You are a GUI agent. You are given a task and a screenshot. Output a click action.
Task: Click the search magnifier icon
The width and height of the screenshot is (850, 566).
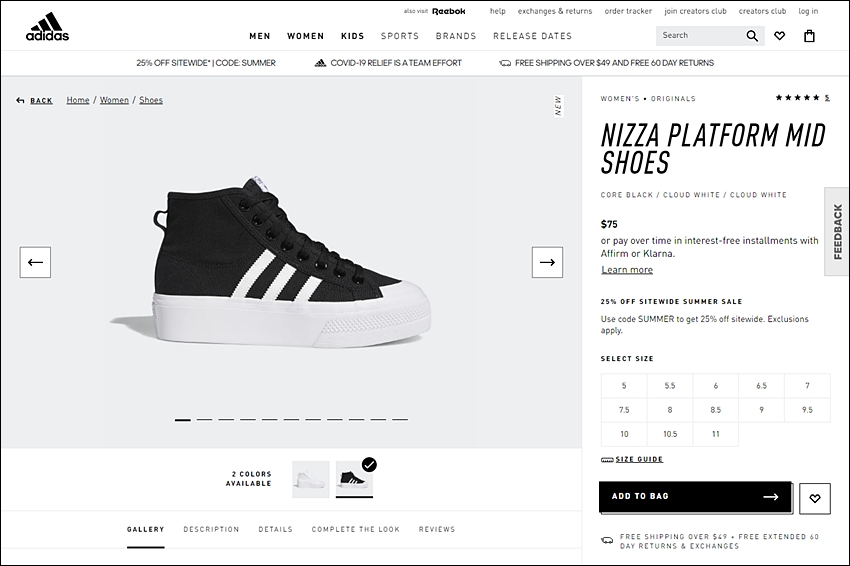(752, 36)
